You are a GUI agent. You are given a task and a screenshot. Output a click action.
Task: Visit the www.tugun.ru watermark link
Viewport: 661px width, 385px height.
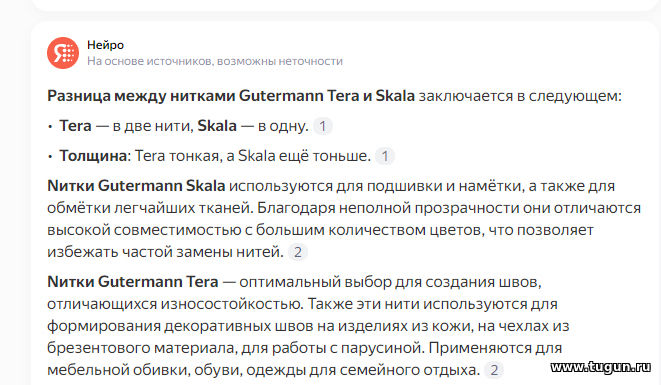point(600,367)
